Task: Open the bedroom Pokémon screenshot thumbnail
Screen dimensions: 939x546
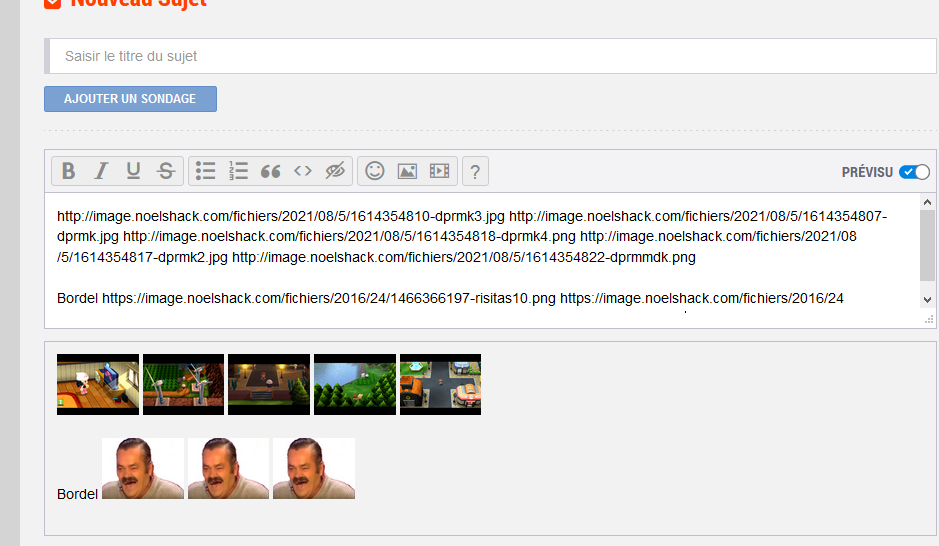Action: 98,384
